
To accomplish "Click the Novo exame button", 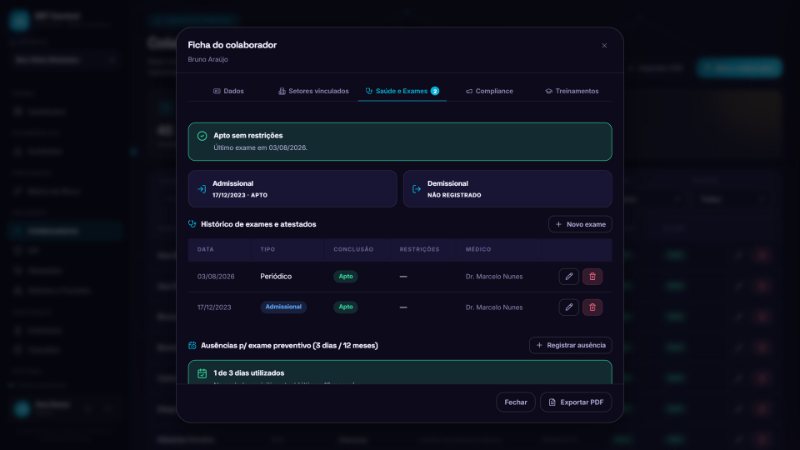I will [x=580, y=224].
